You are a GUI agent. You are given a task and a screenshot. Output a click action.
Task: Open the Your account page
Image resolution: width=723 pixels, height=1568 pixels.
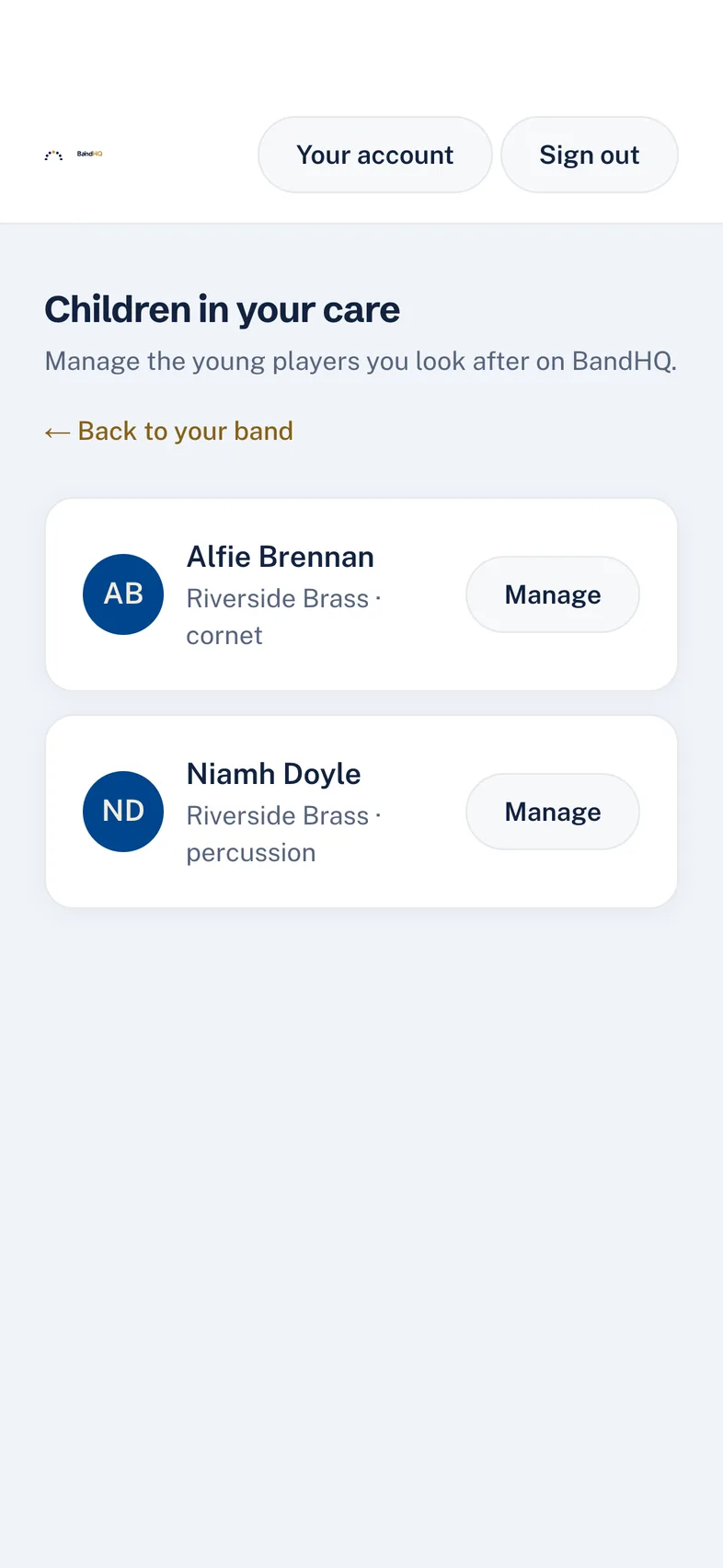[x=375, y=155]
